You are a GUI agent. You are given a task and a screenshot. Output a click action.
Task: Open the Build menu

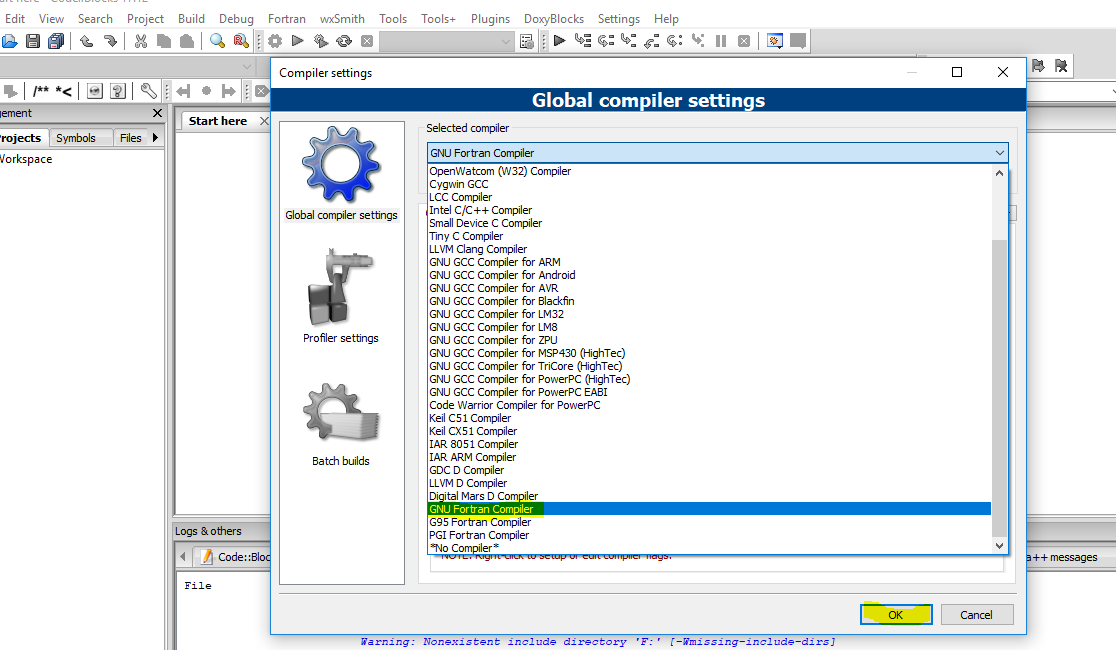pyautogui.click(x=191, y=19)
